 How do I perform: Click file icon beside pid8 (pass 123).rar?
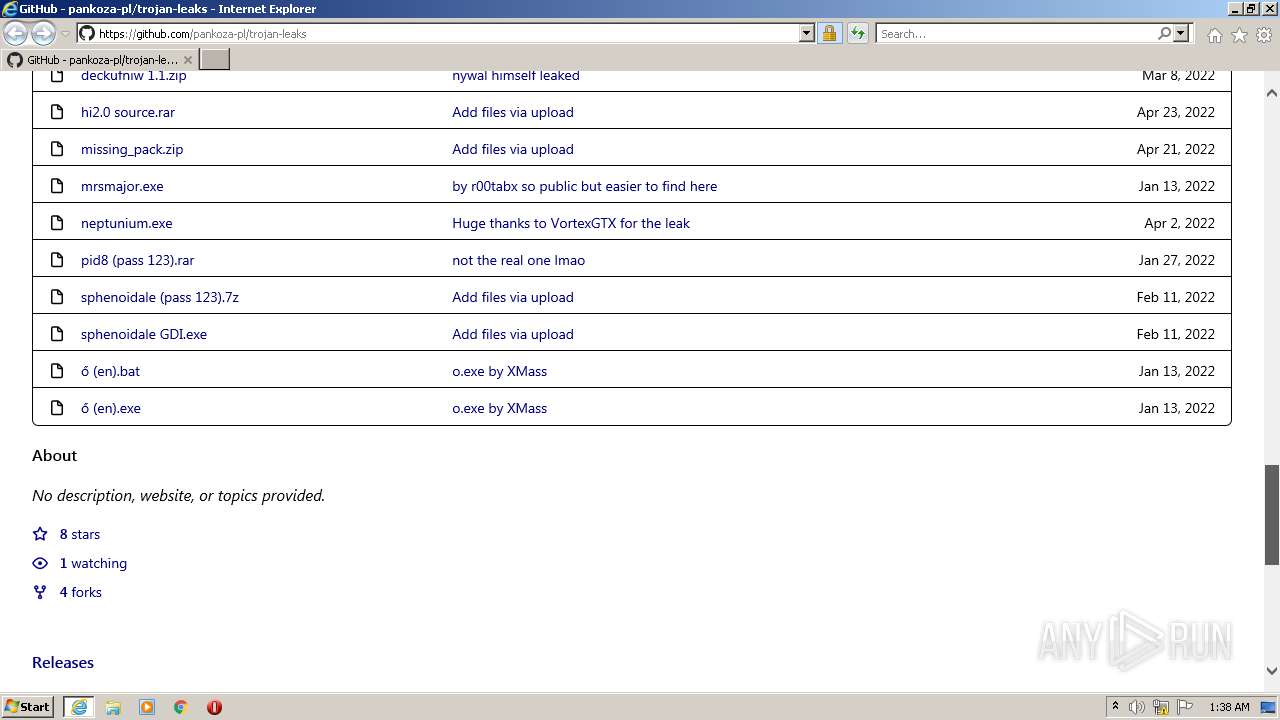click(58, 260)
